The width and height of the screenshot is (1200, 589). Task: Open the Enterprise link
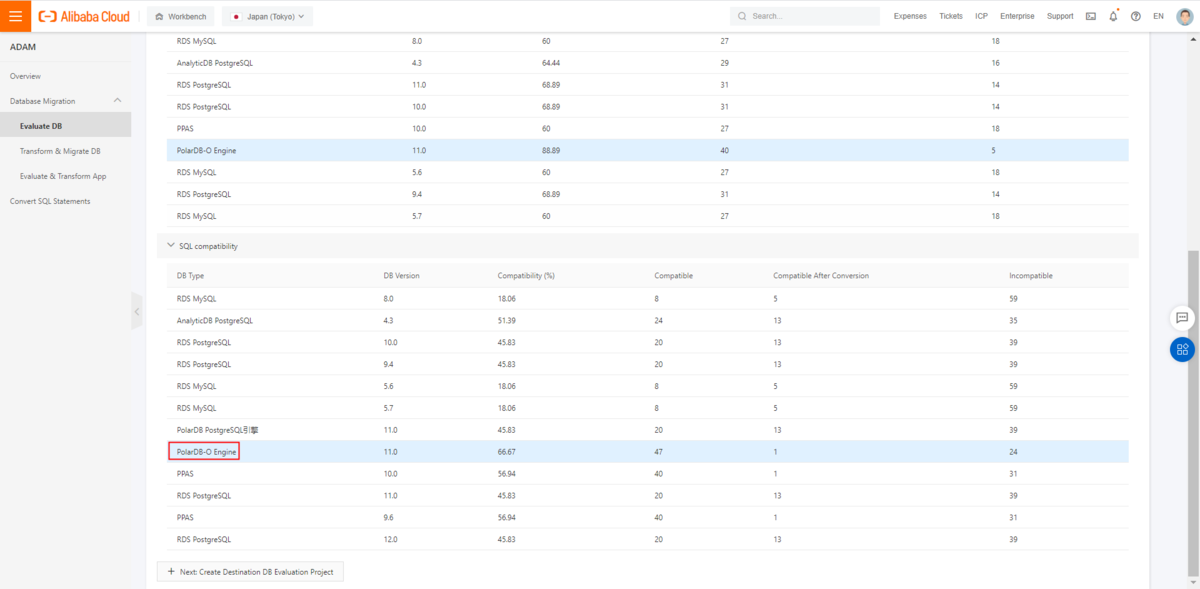pos(1017,16)
